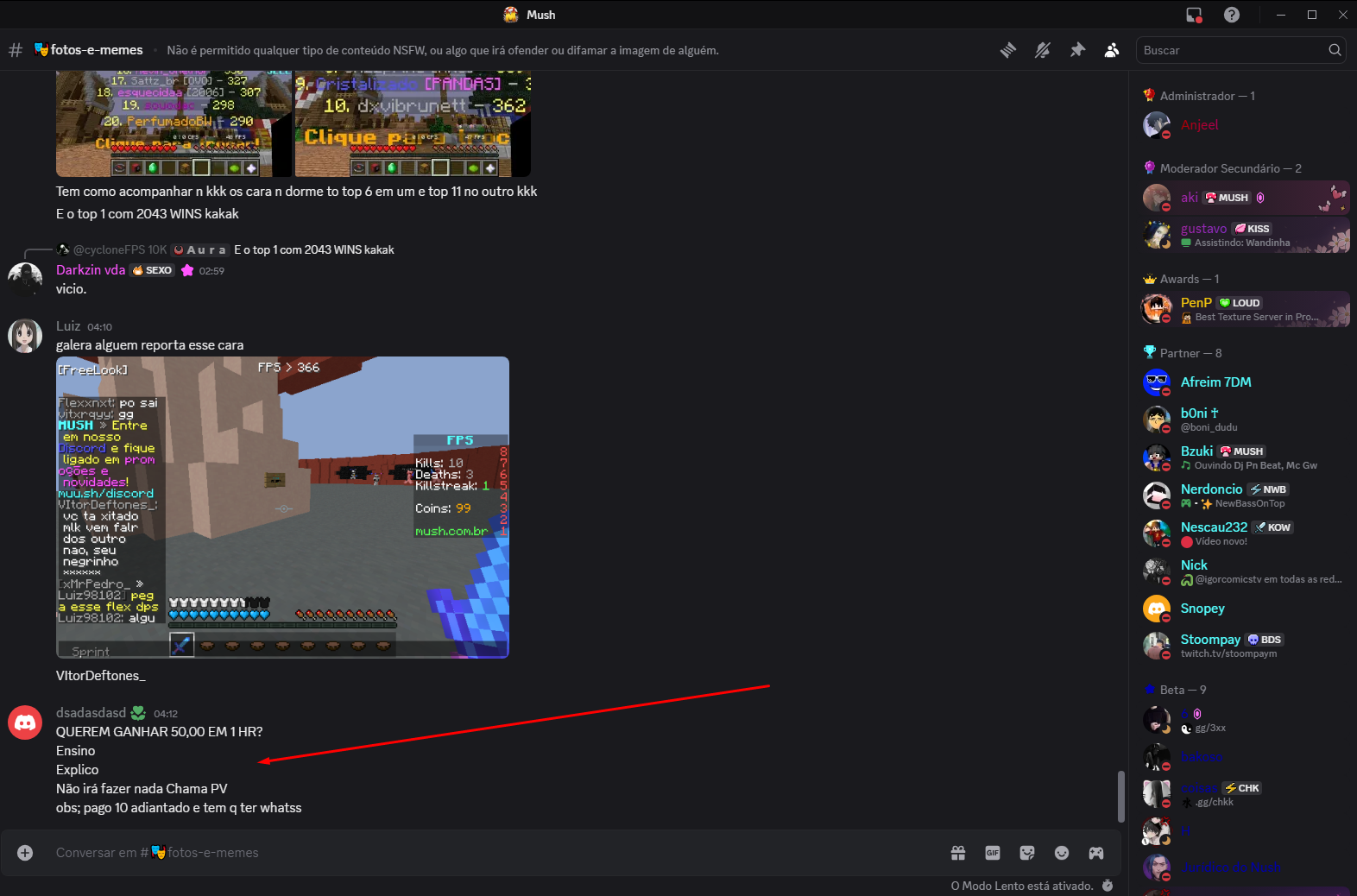Select member gustavo in member list
The image size is (1357, 896).
(1246, 235)
